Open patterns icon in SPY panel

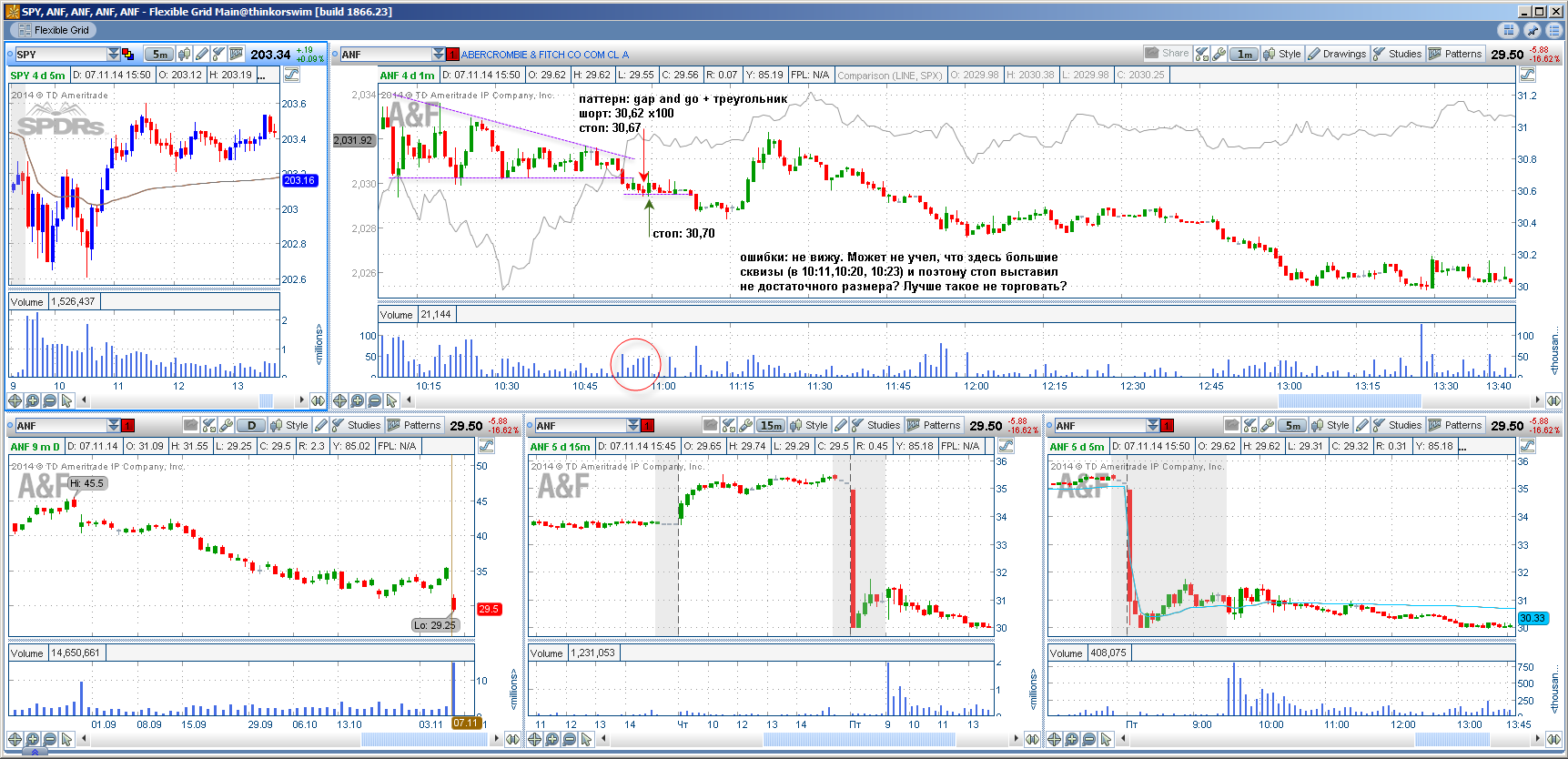pyautogui.click(x=237, y=55)
